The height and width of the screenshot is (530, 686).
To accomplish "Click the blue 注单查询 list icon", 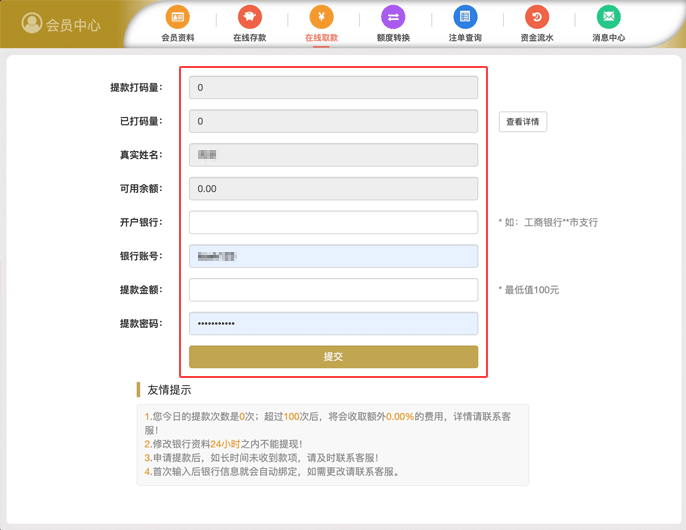I will click(x=465, y=17).
